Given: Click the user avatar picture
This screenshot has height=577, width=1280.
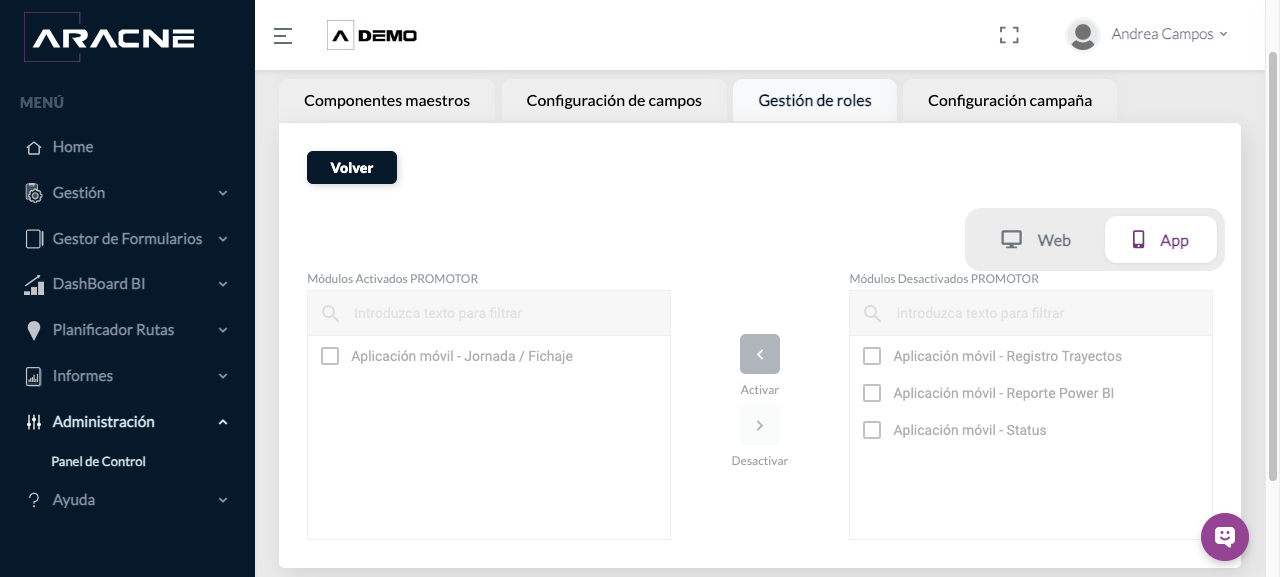Looking at the screenshot, I should tap(1083, 35).
